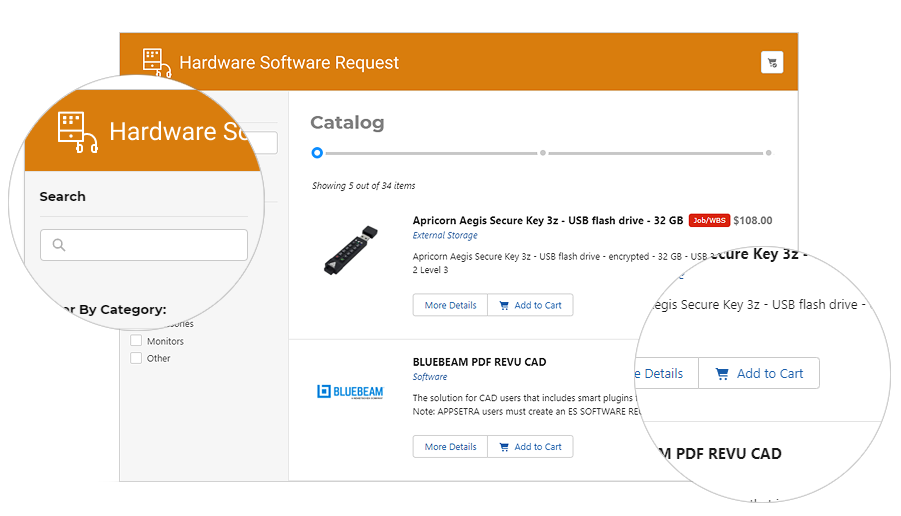
Task: Click the 'Showing 5 out of 34 items' text
Action: [364, 186]
